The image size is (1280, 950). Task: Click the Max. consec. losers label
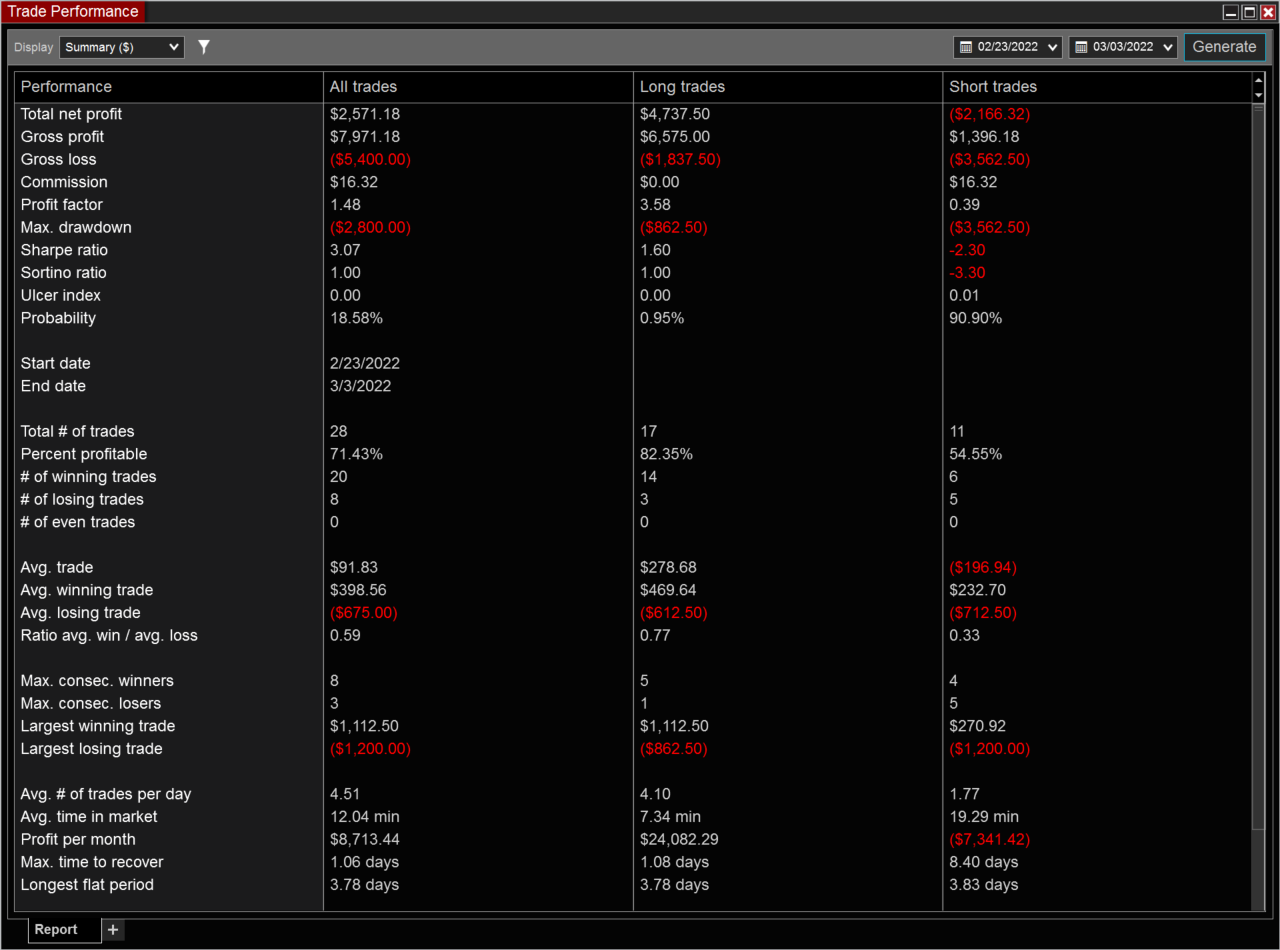pyautogui.click(x=91, y=704)
